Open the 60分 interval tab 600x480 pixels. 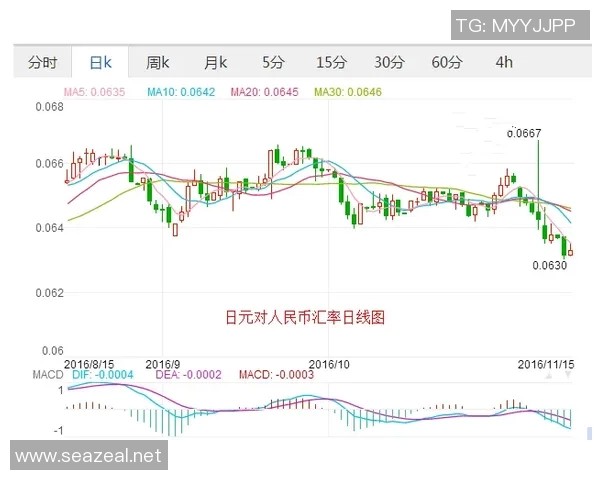(447, 63)
